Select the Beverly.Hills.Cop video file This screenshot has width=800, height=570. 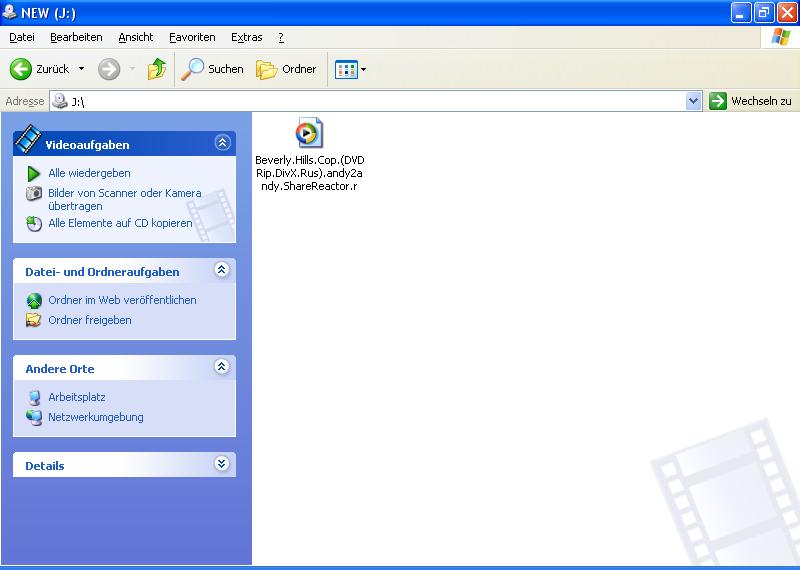309,133
